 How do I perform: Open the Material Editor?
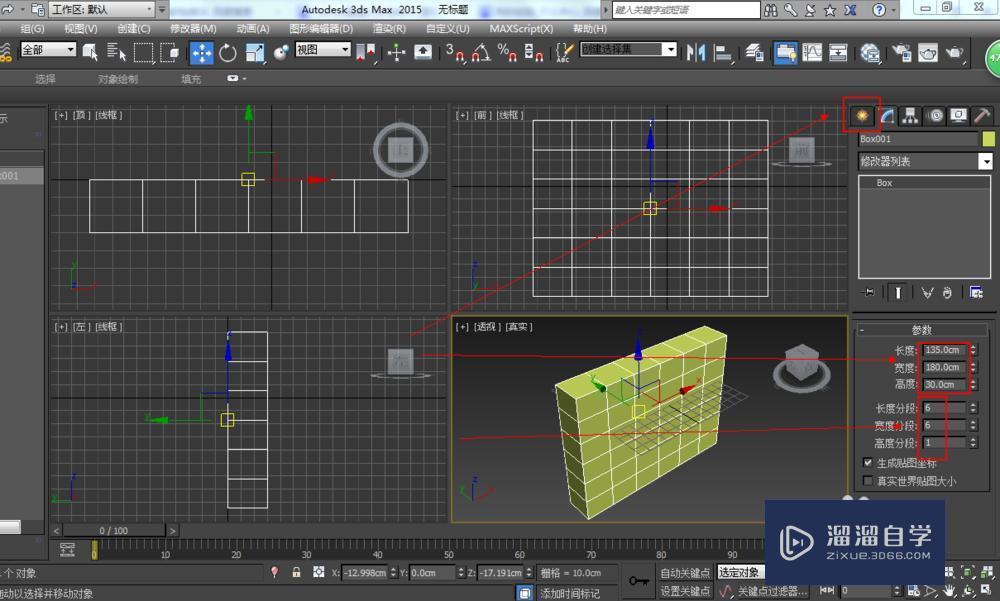tap(870, 52)
